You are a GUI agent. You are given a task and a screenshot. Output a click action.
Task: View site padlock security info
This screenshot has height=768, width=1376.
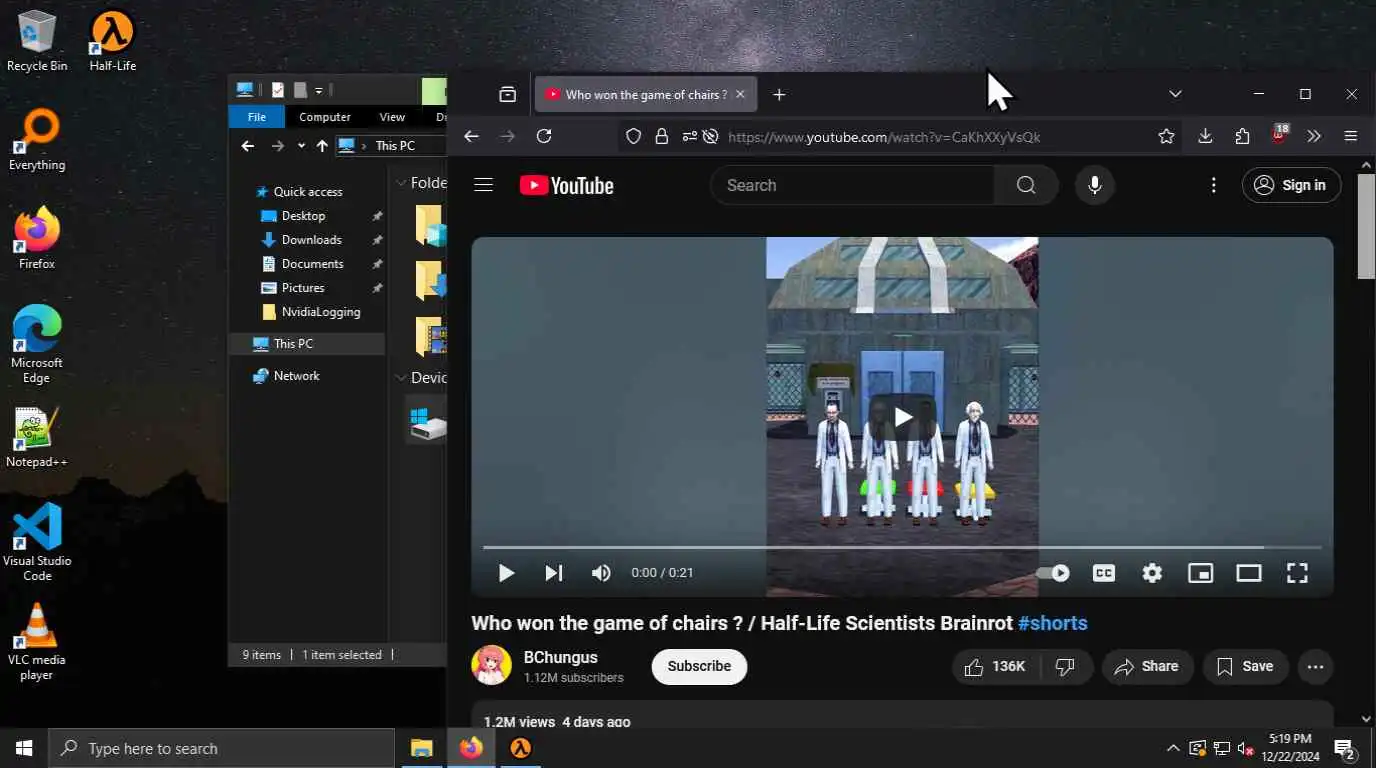tap(661, 136)
